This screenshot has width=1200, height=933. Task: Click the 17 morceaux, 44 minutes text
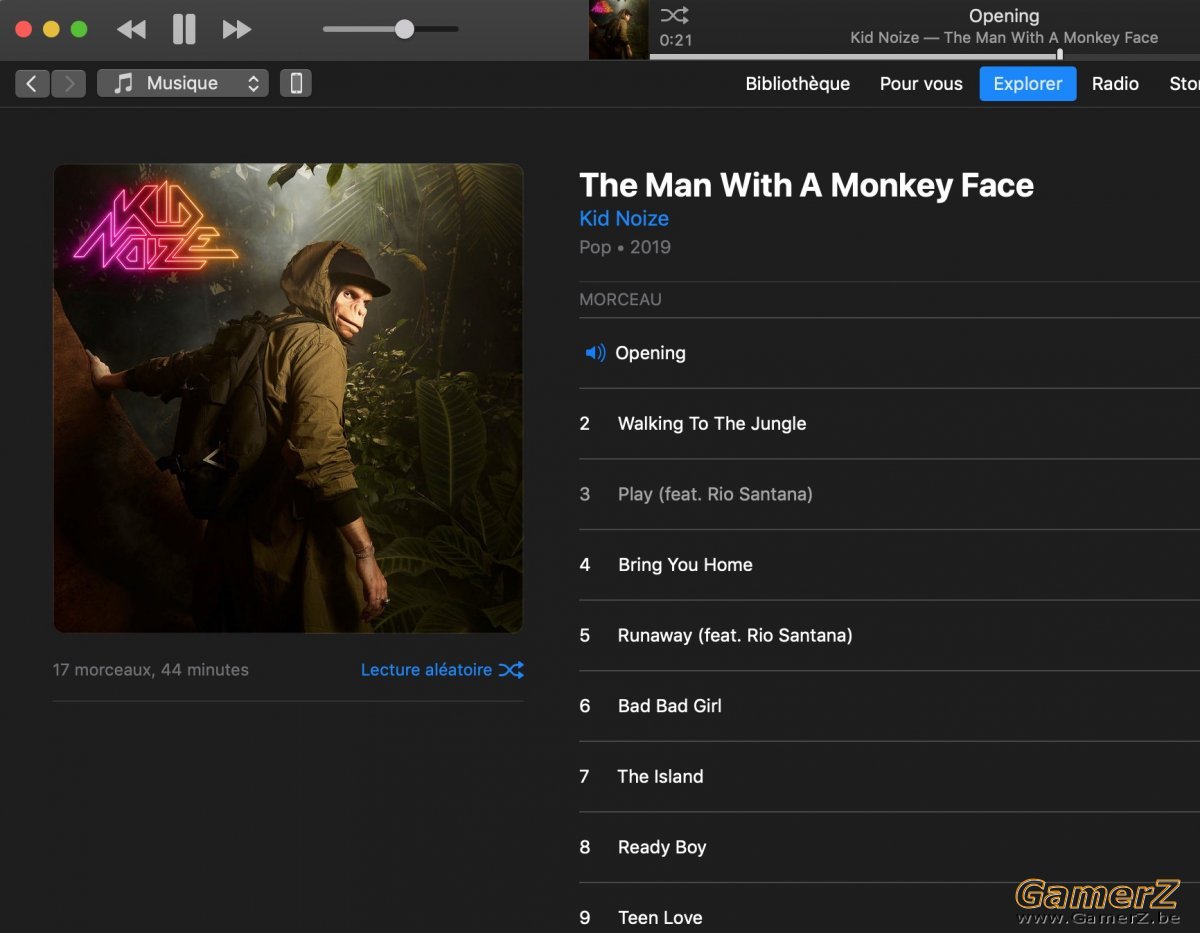coord(151,670)
